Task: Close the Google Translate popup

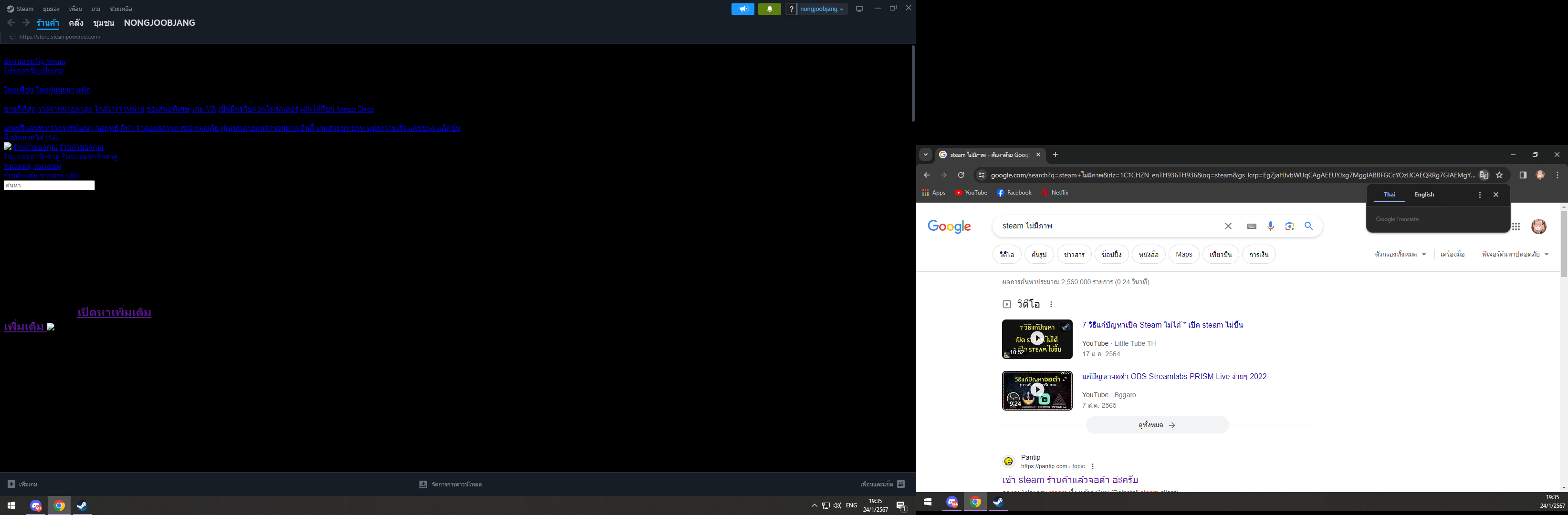Action: coord(1496,195)
